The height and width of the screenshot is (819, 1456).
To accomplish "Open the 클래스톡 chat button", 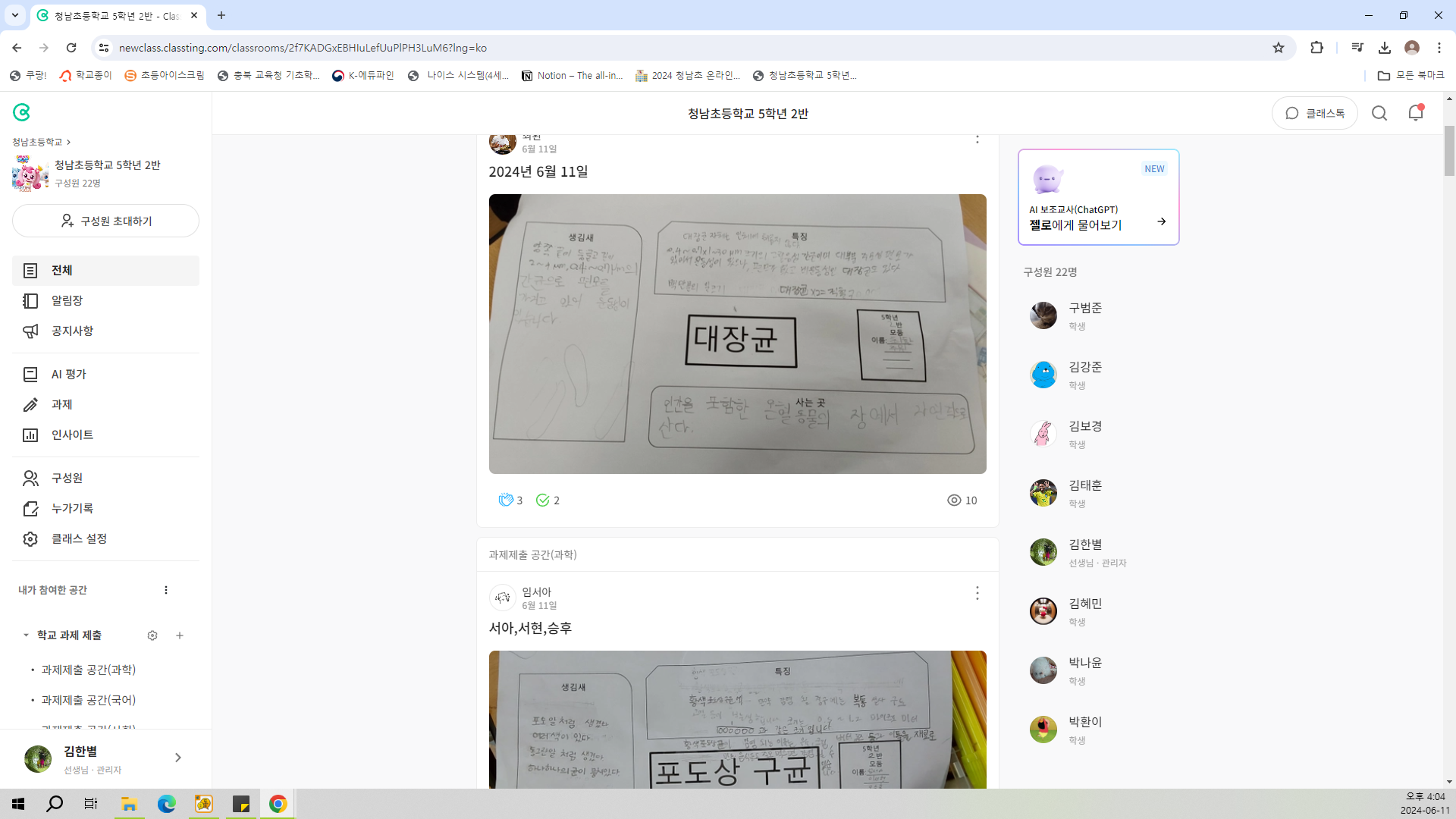I will (1314, 113).
